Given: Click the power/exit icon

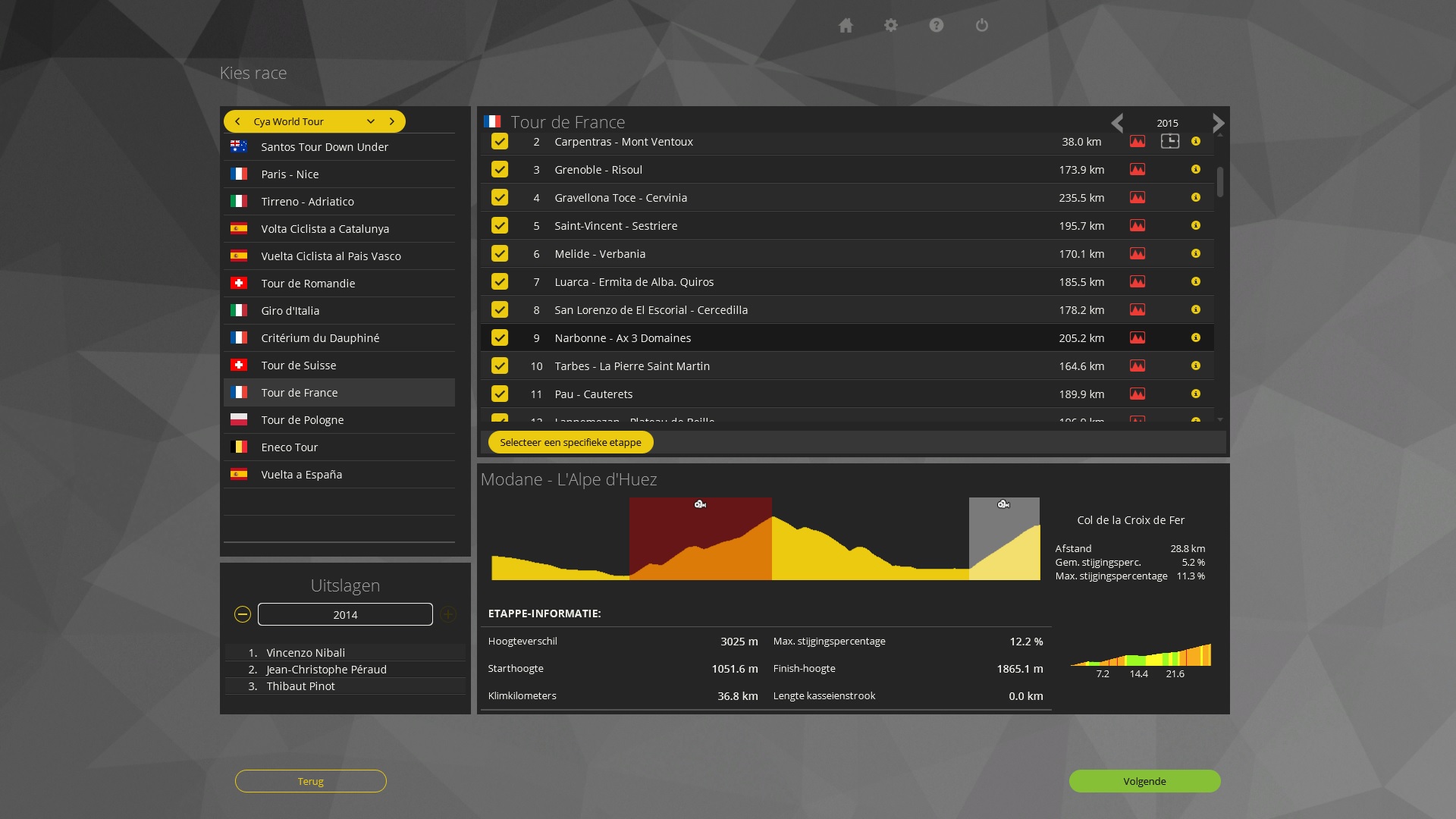Looking at the screenshot, I should pos(982,26).
